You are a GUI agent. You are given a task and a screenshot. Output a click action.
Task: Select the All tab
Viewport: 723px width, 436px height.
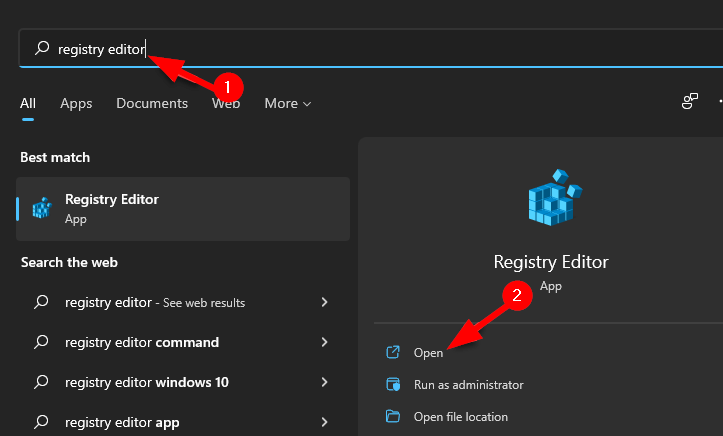(x=28, y=103)
